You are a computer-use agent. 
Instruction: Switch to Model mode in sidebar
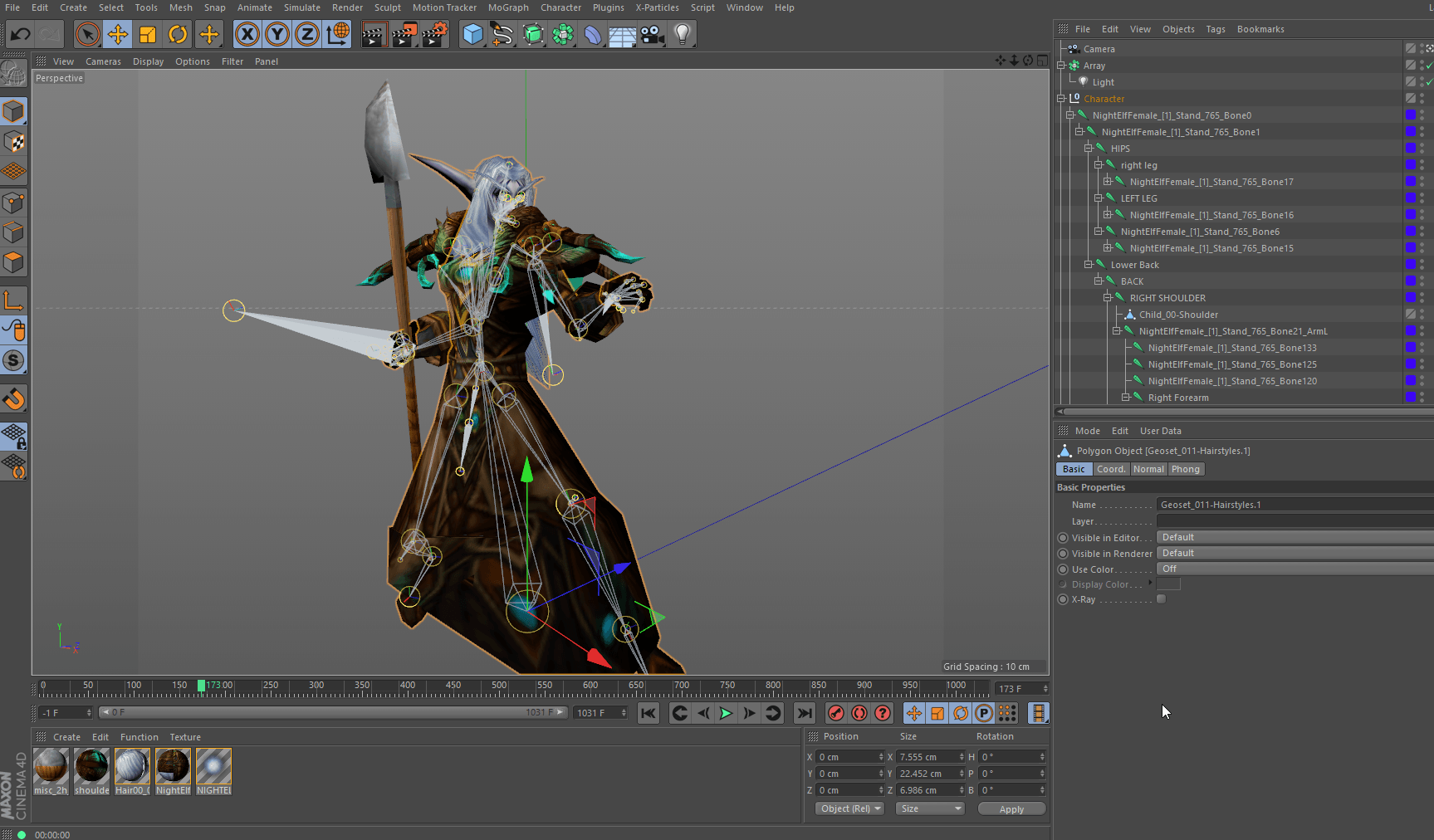point(14,111)
